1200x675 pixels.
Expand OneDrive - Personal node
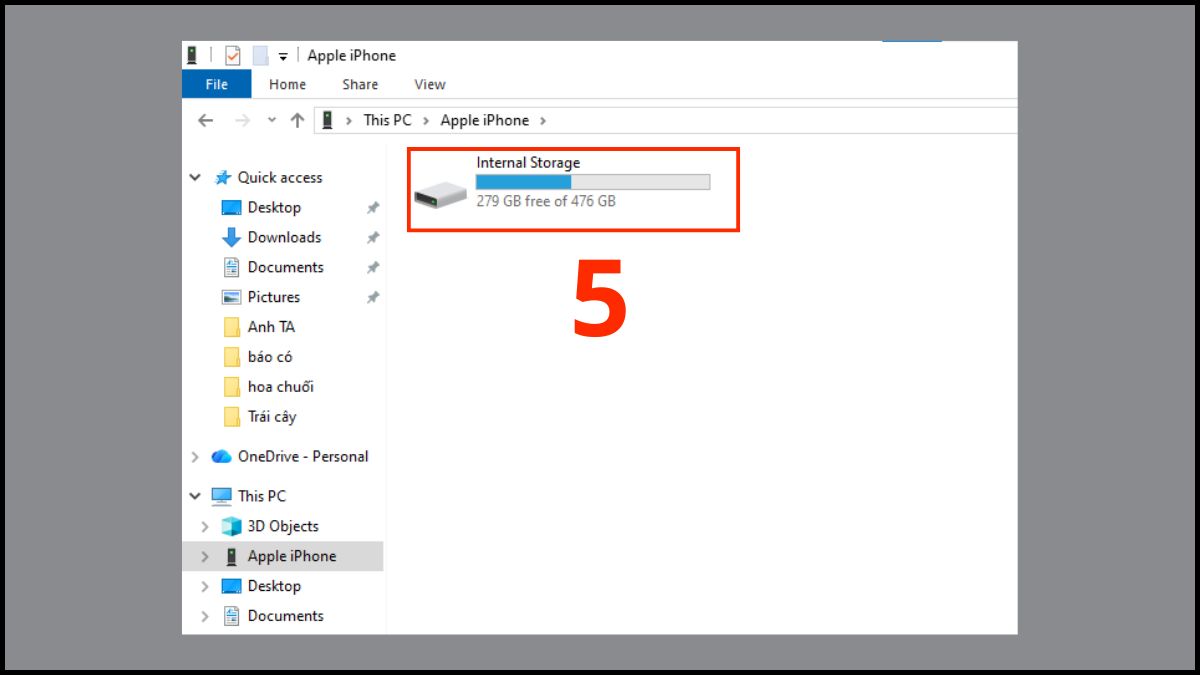click(196, 456)
